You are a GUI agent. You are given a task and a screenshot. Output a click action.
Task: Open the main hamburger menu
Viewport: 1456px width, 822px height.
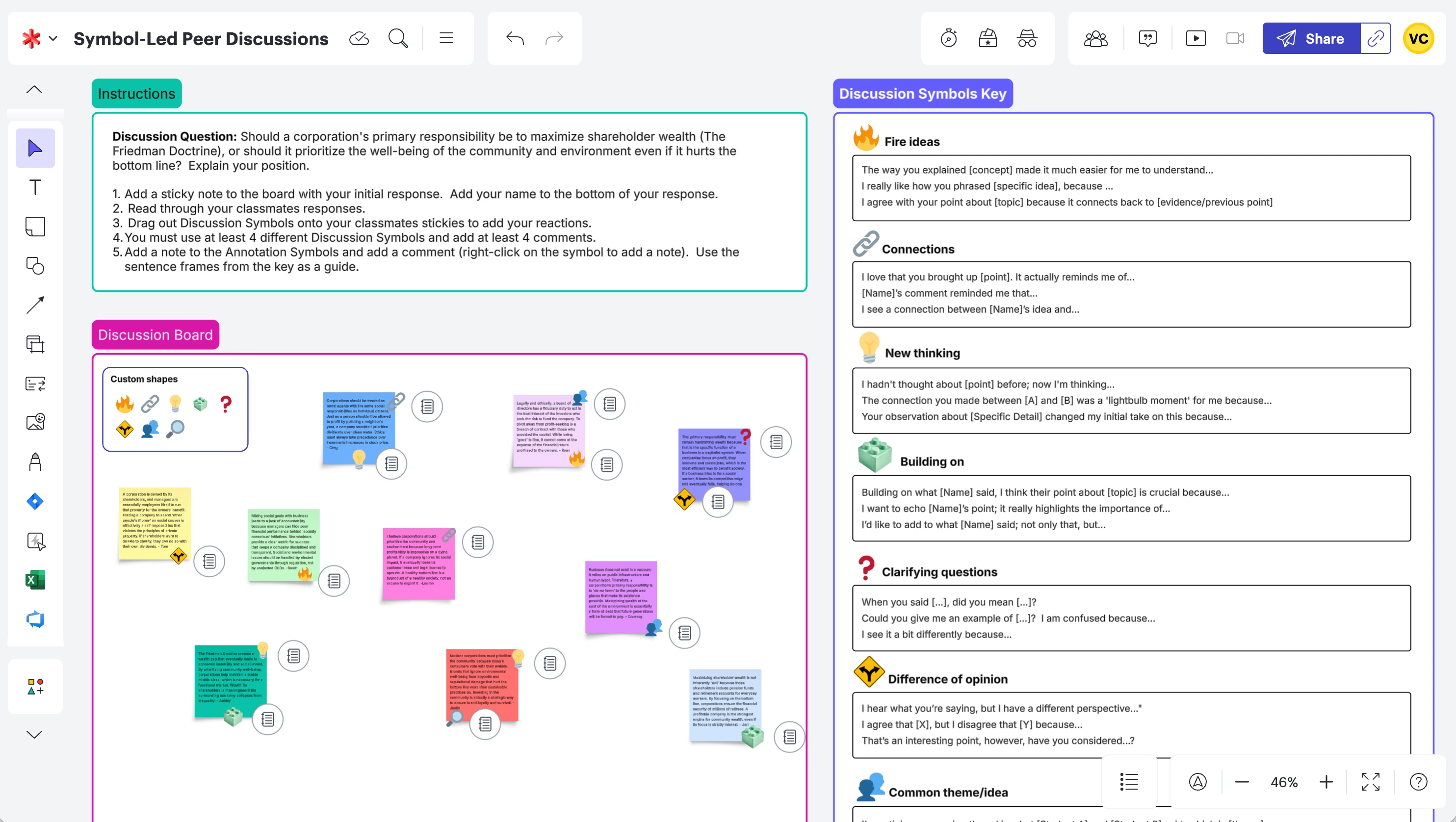point(446,38)
